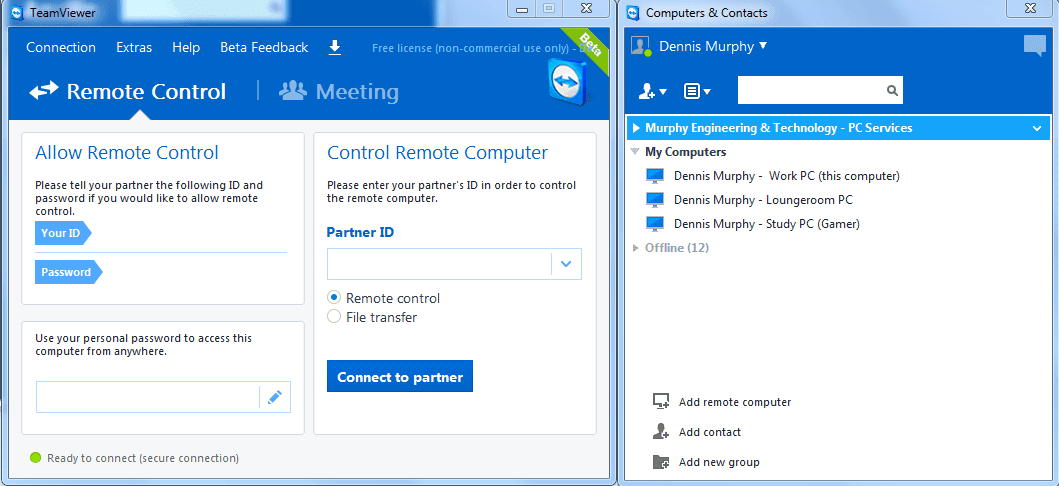This screenshot has width=1059, height=486.
Task: Expand the Murphy Engineering & Technology group triangle
Action: pyautogui.click(x=636, y=128)
